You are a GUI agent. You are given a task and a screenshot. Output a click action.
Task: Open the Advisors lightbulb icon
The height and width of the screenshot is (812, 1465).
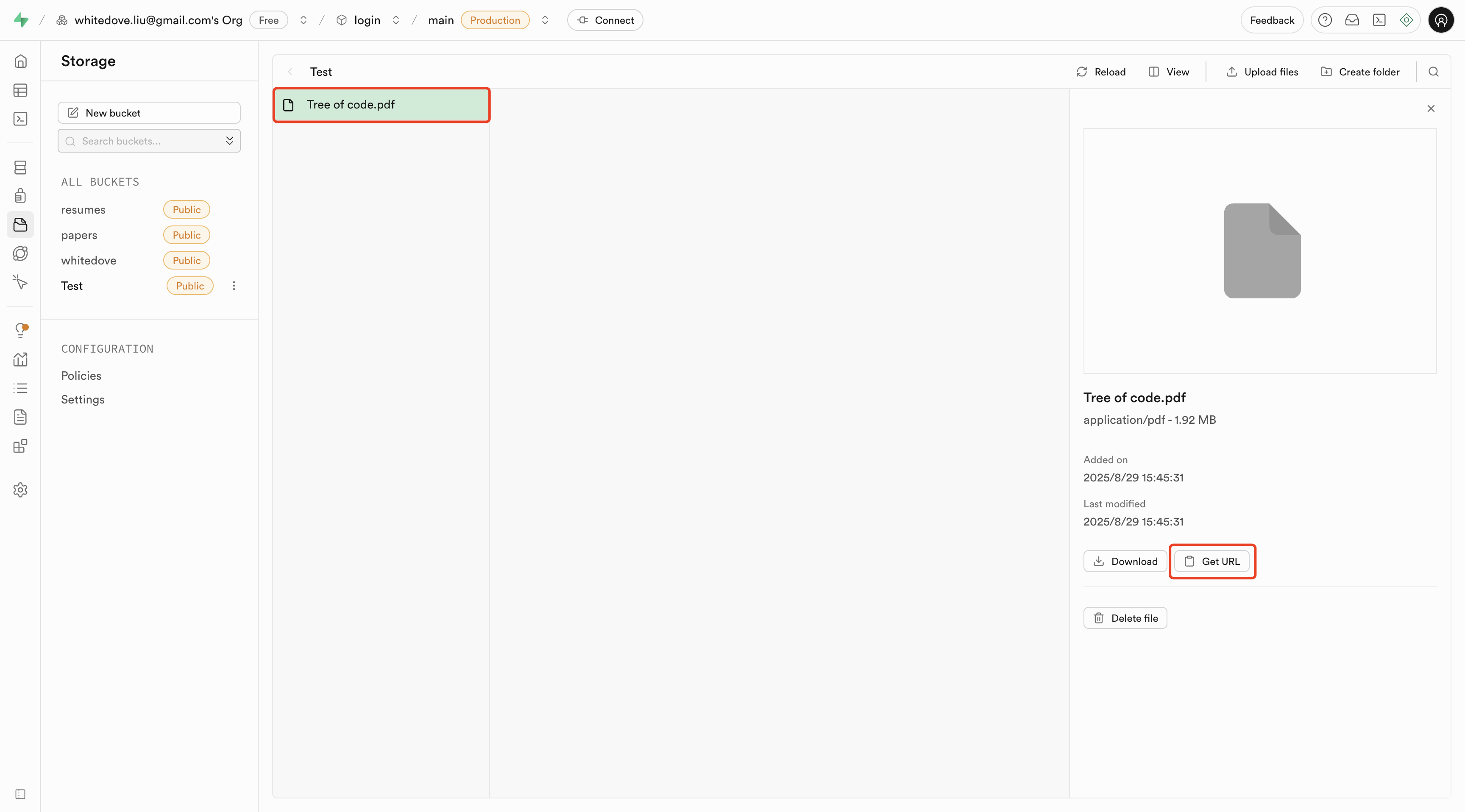point(20,330)
